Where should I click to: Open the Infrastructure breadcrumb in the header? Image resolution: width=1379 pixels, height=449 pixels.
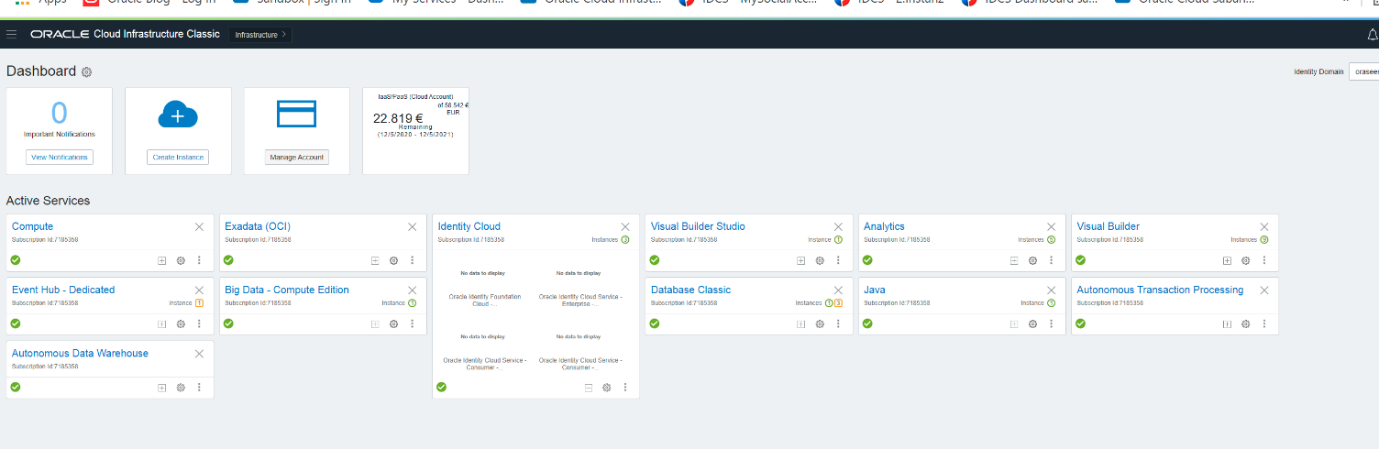click(260, 35)
